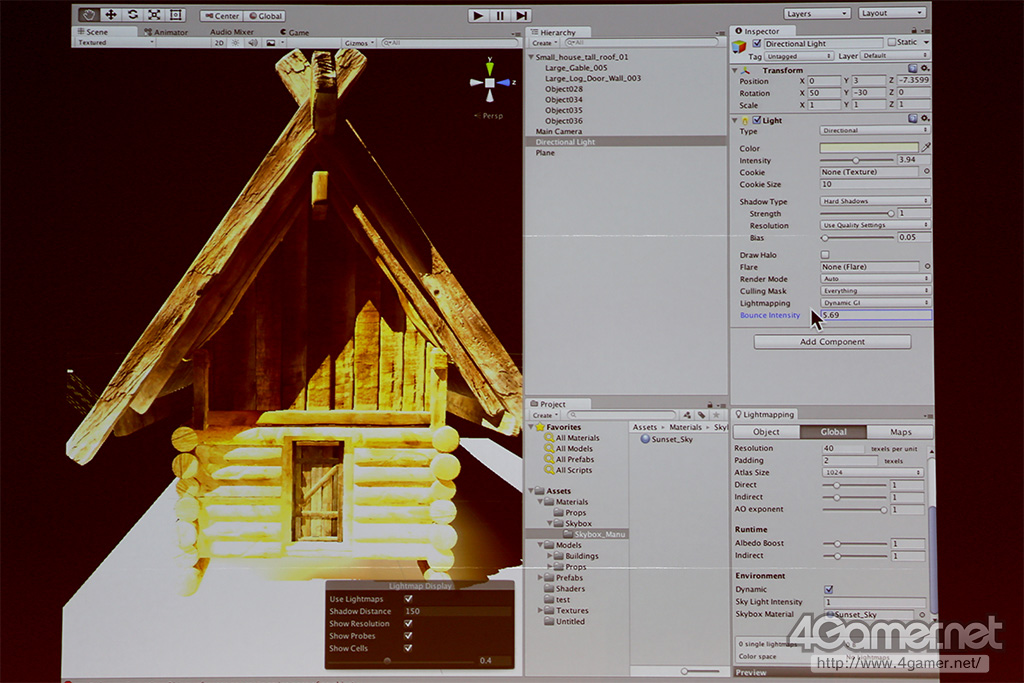
Task: Click the save search star icon
Action: pos(716,415)
